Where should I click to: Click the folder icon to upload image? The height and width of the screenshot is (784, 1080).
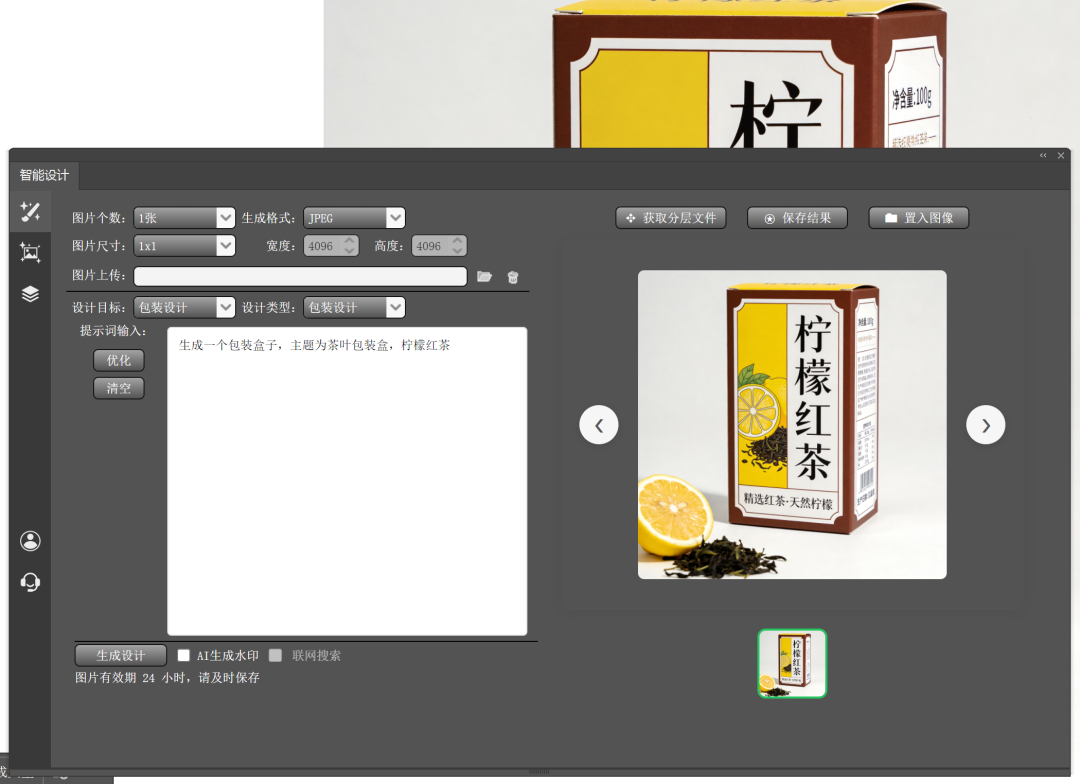pyautogui.click(x=485, y=276)
